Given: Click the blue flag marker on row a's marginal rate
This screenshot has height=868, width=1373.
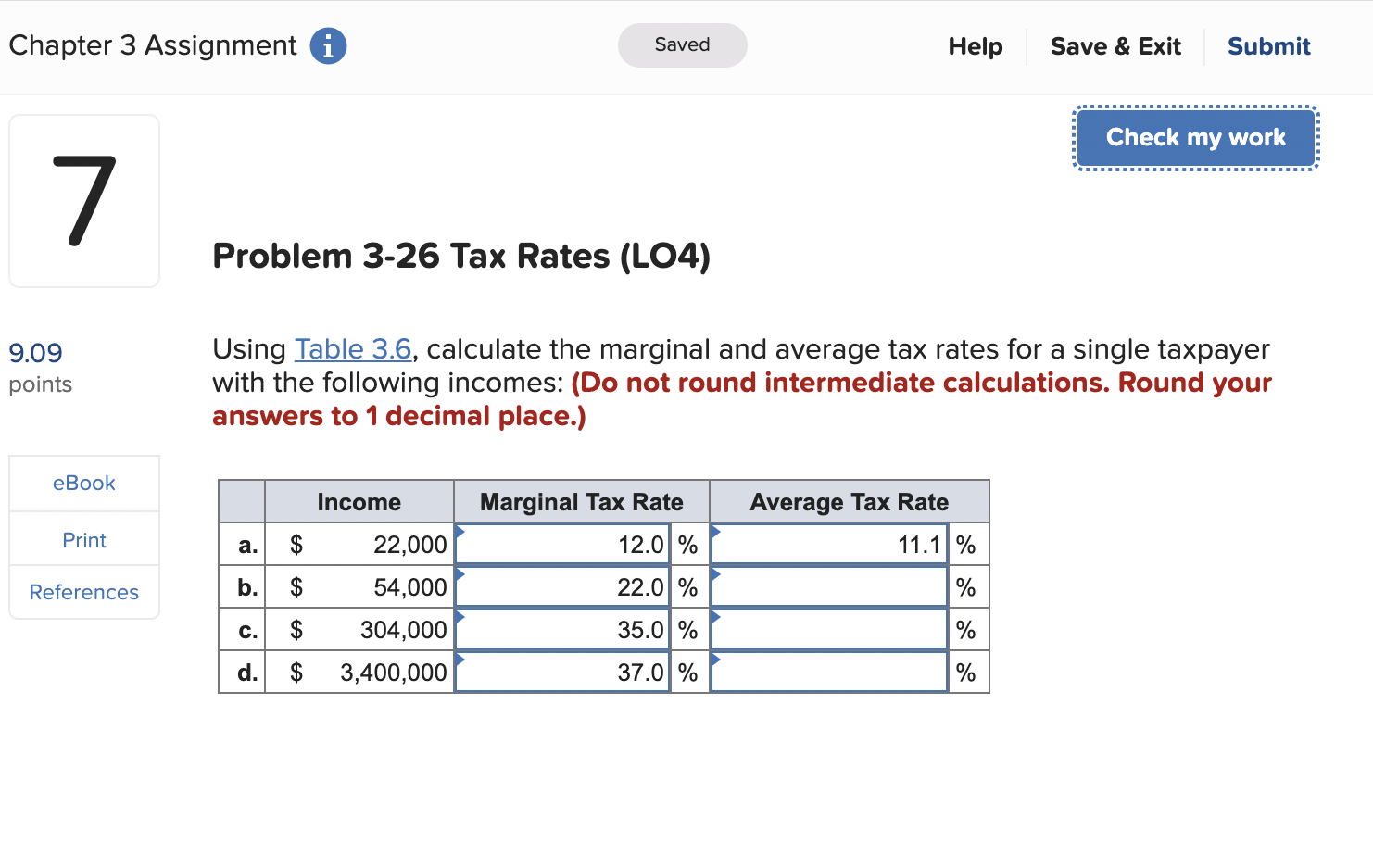Looking at the screenshot, I should (460, 530).
